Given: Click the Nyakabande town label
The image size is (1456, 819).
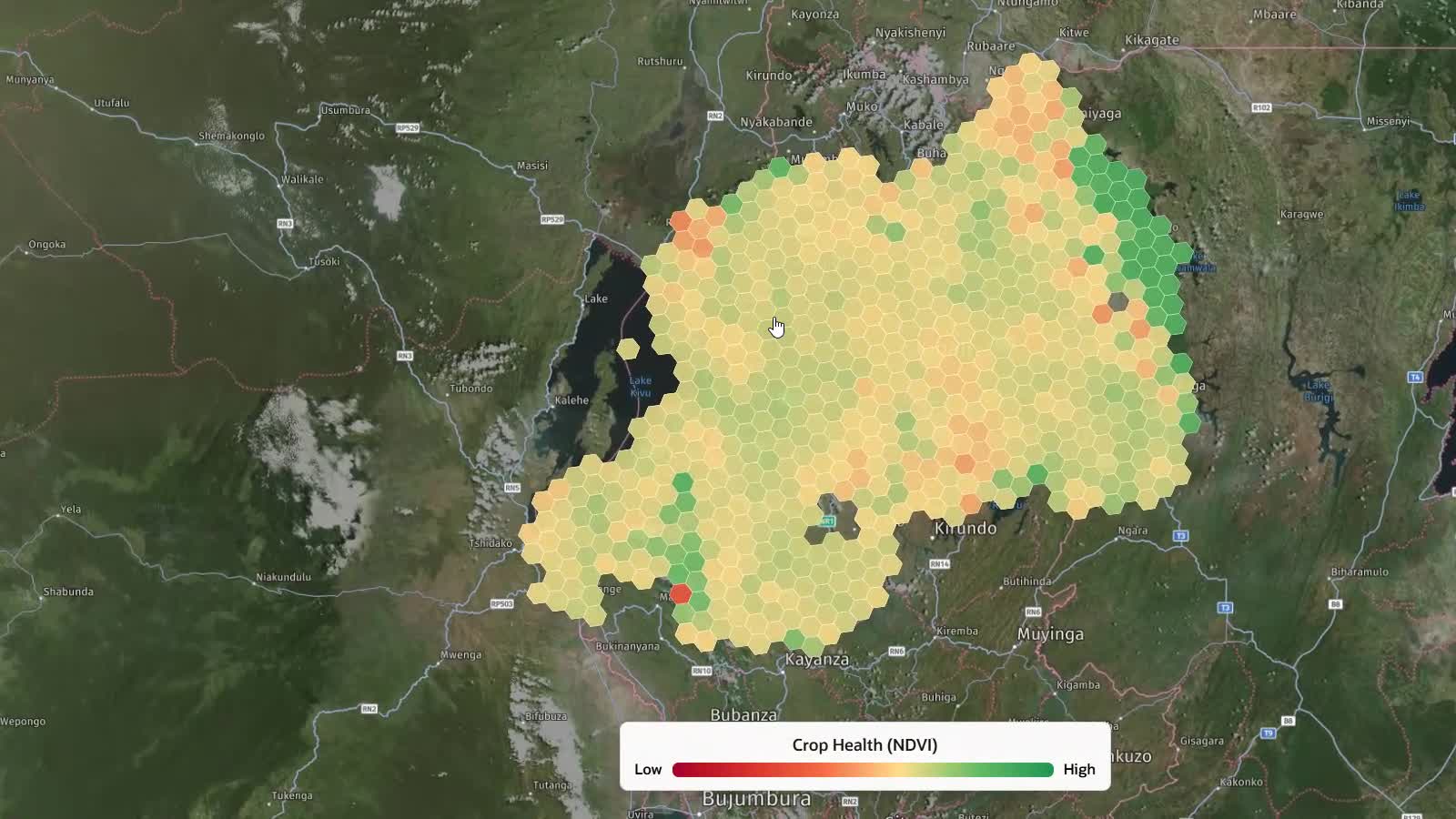Looking at the screenshot, I should click(776, 122).
